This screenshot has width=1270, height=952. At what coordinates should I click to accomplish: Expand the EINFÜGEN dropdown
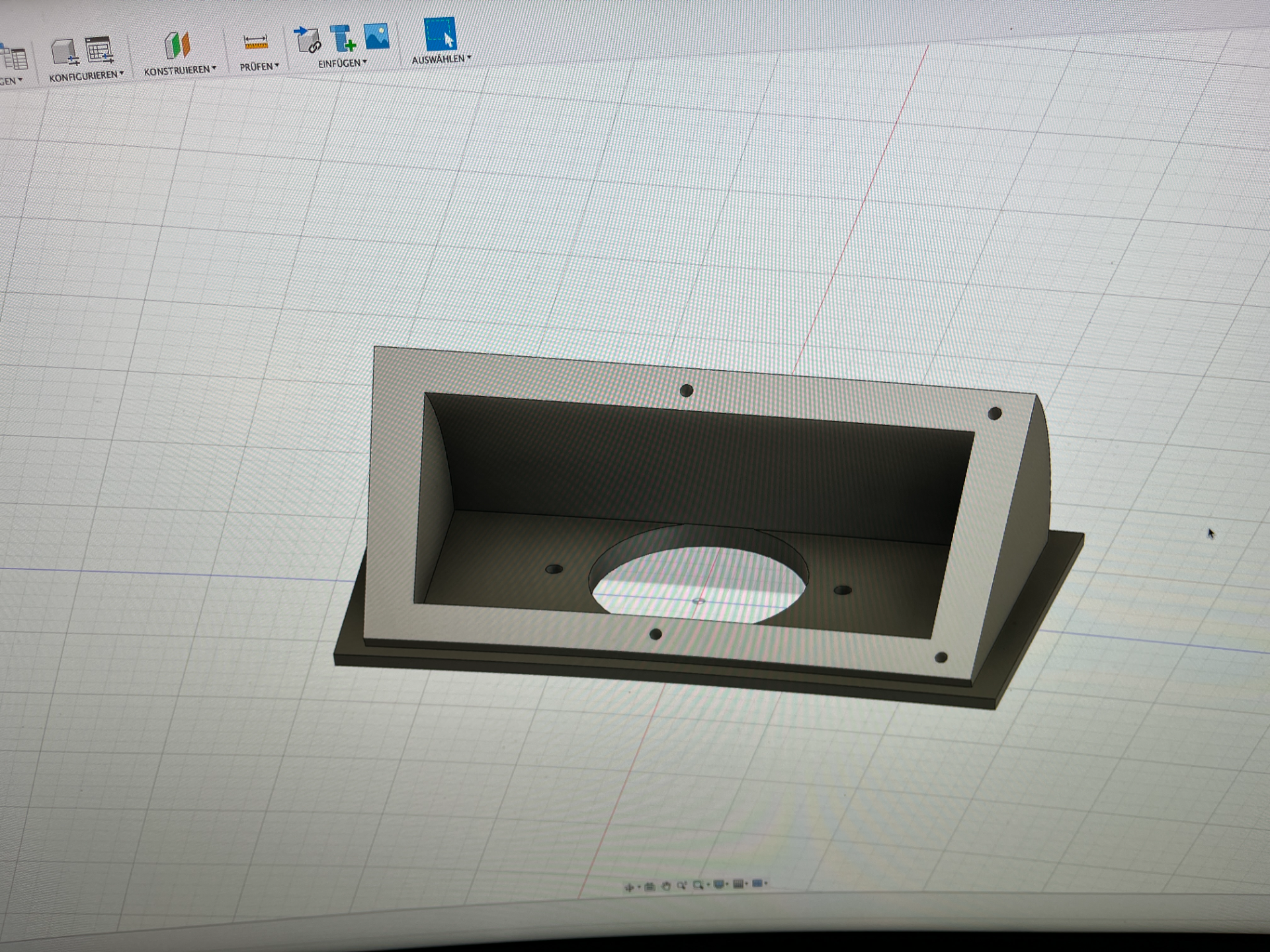342,63
